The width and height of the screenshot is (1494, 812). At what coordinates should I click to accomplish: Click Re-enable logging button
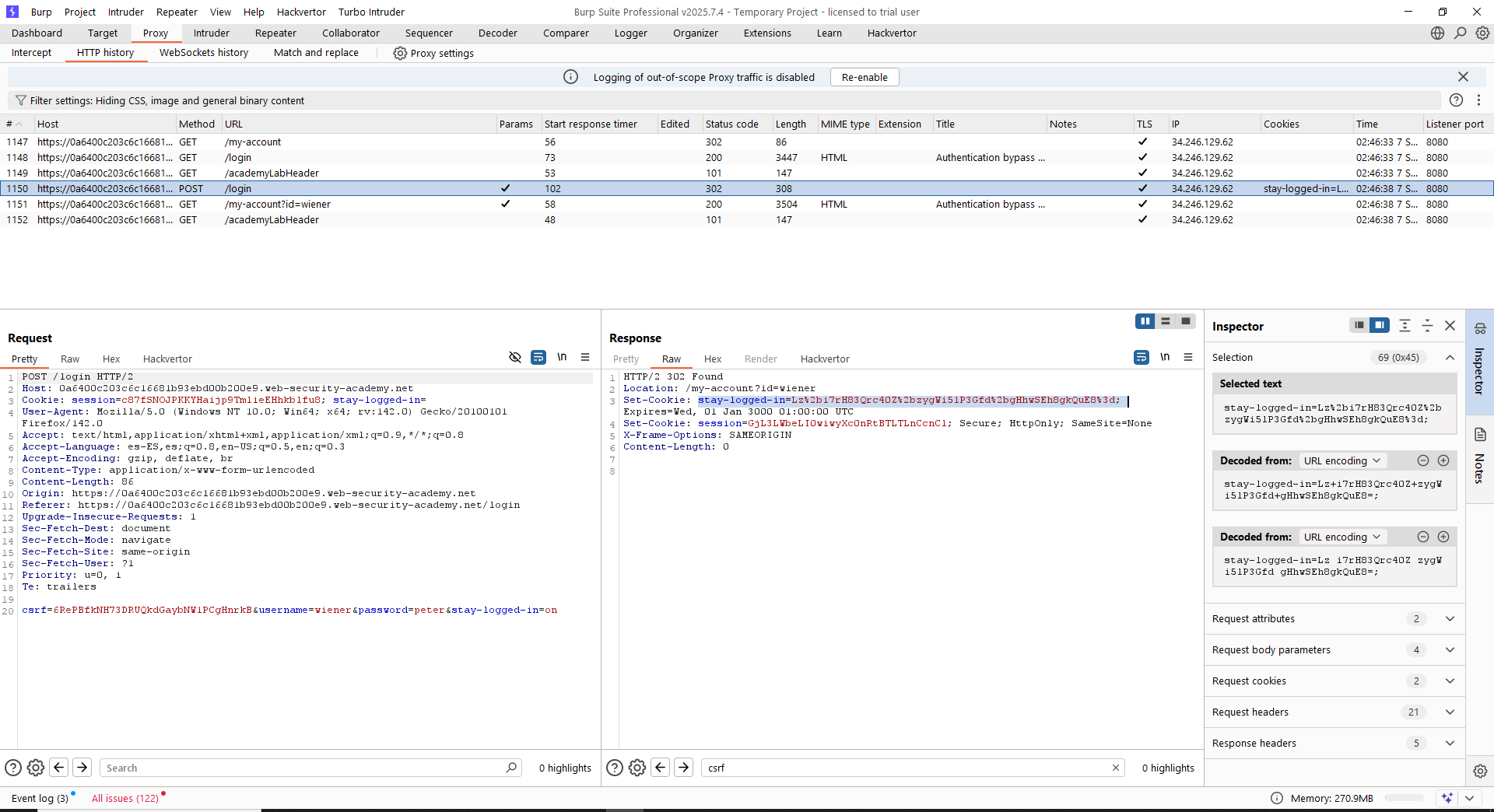click(x=864, y=77)
